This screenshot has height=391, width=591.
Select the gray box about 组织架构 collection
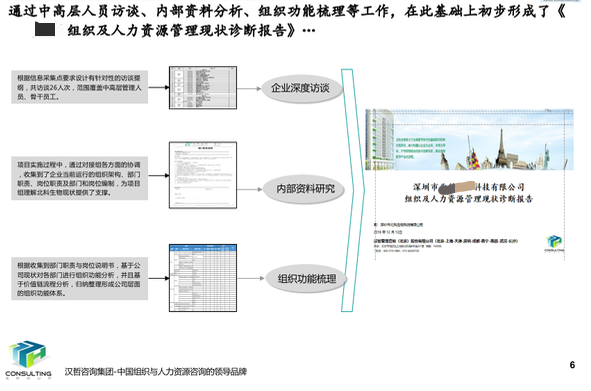pyautogui.click(x=80, y=178)
